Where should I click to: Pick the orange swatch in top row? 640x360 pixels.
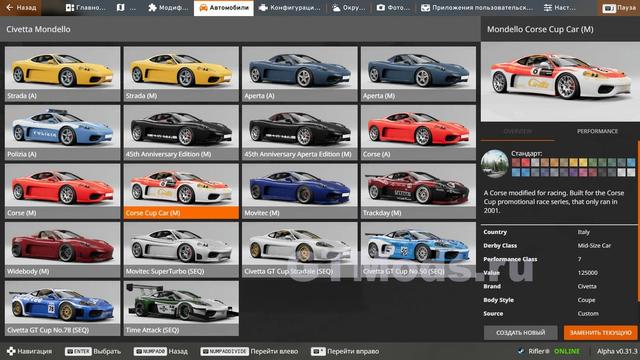tap(554, 162)
